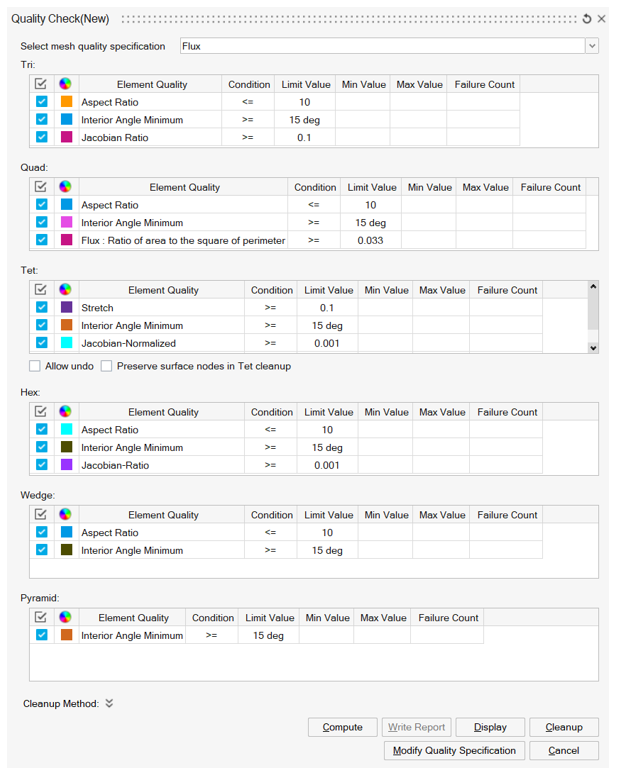Click the orange swatch for Tri Aspect Ratio
The image size is (619, 779).
click(x=66, y=102)
